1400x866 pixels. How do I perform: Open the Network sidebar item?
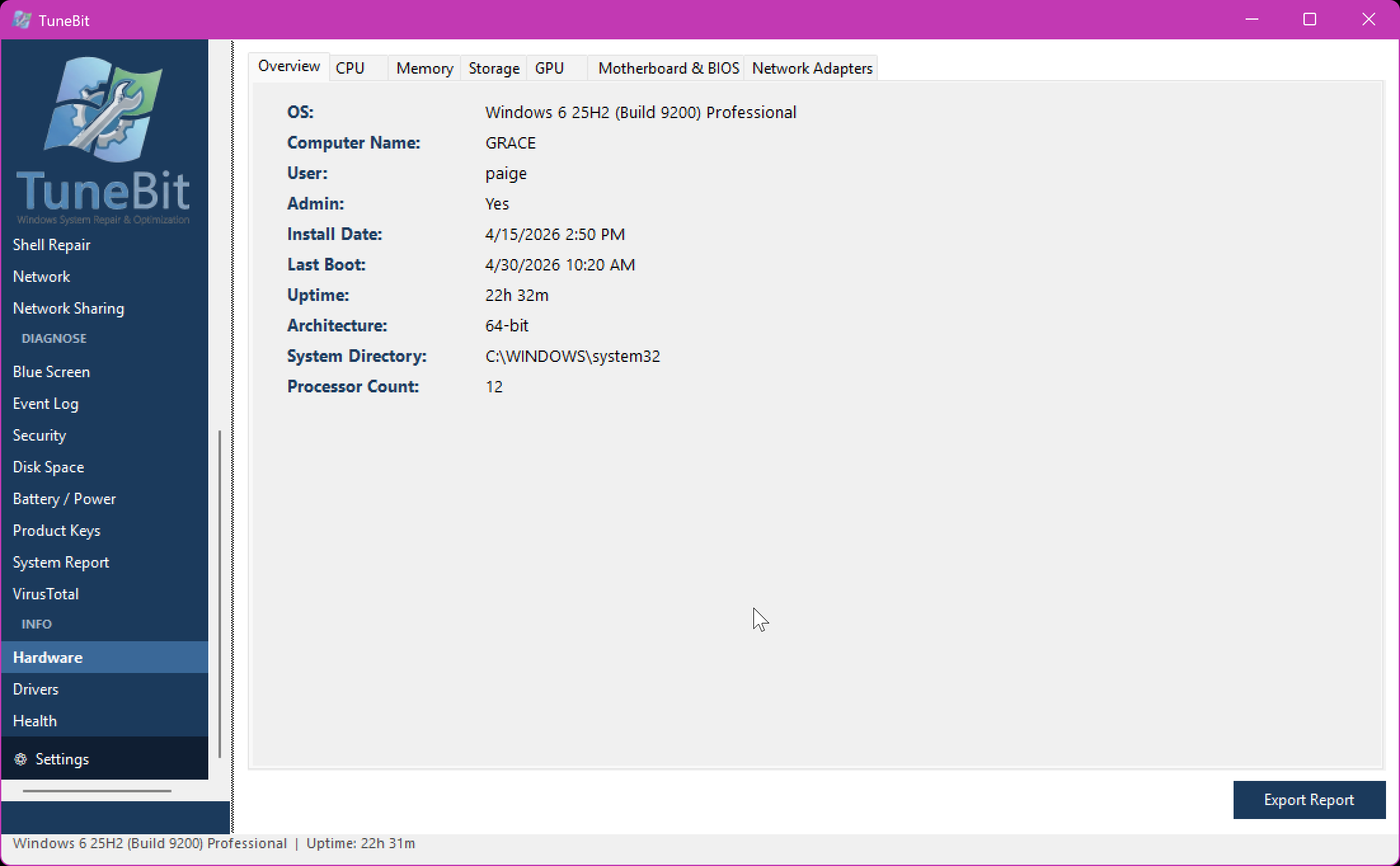tap(104, 276)
